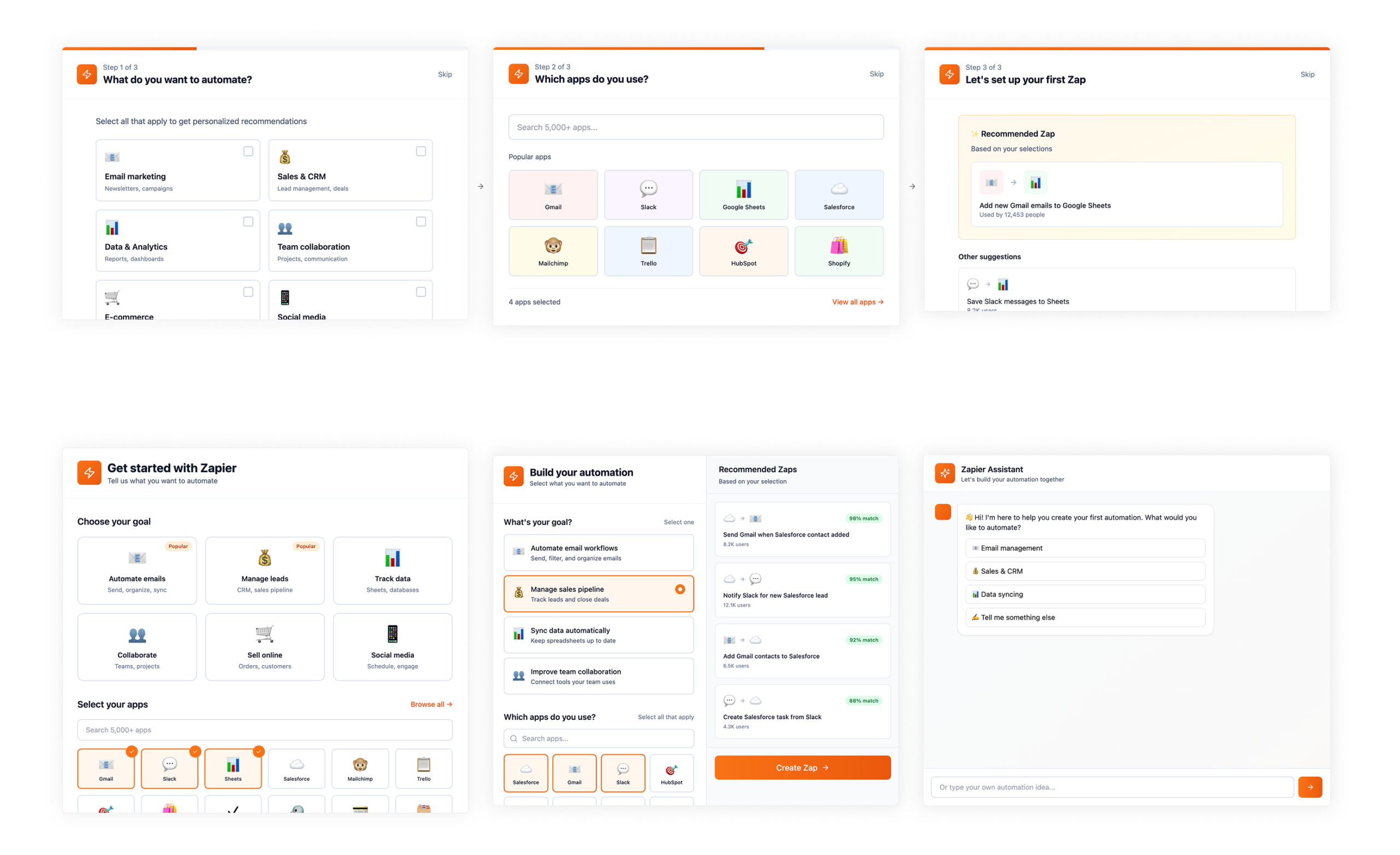Select the Google Sheets app tile

[x=743, y=194]
